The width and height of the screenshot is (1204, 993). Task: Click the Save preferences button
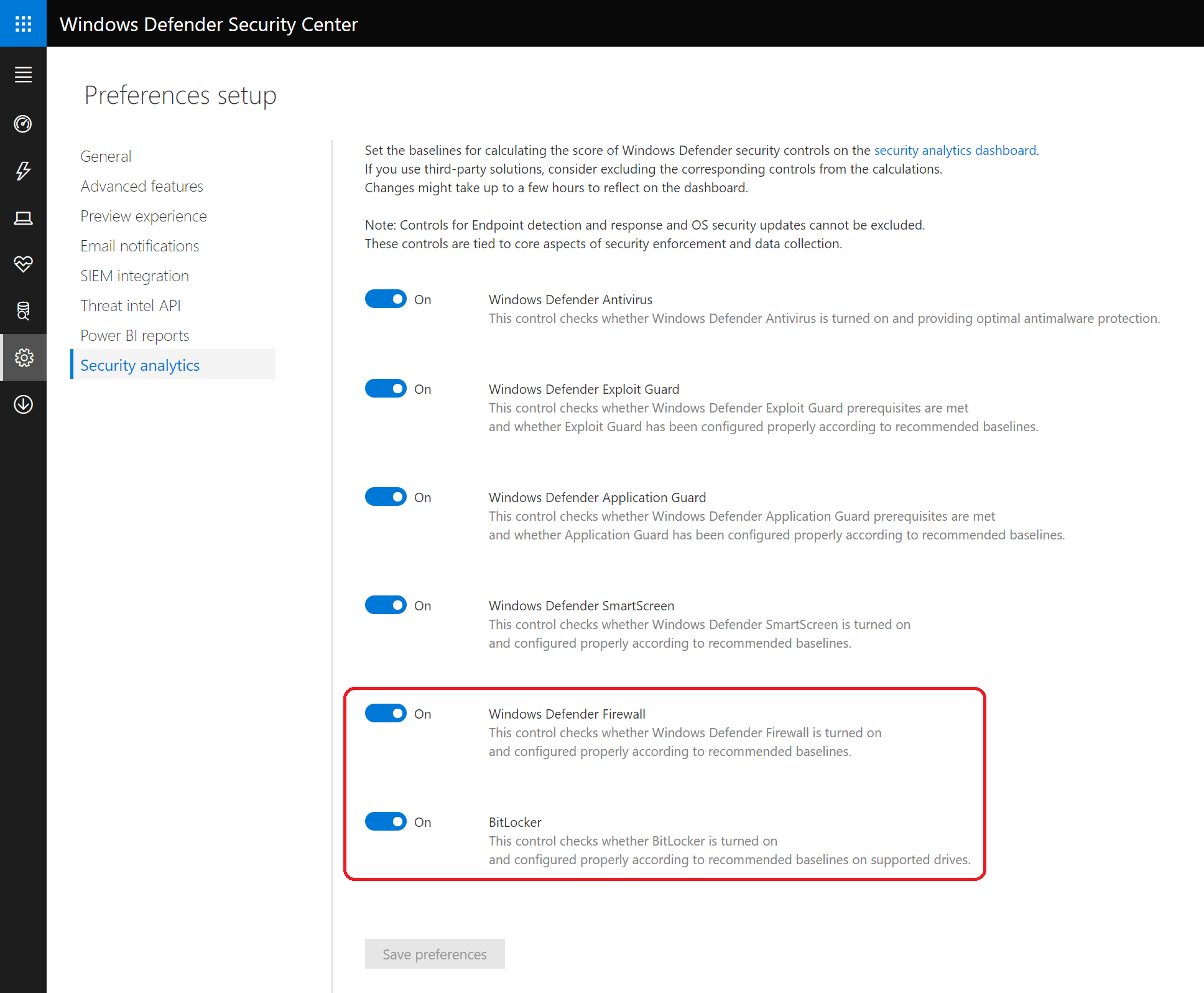click(435, 954)
